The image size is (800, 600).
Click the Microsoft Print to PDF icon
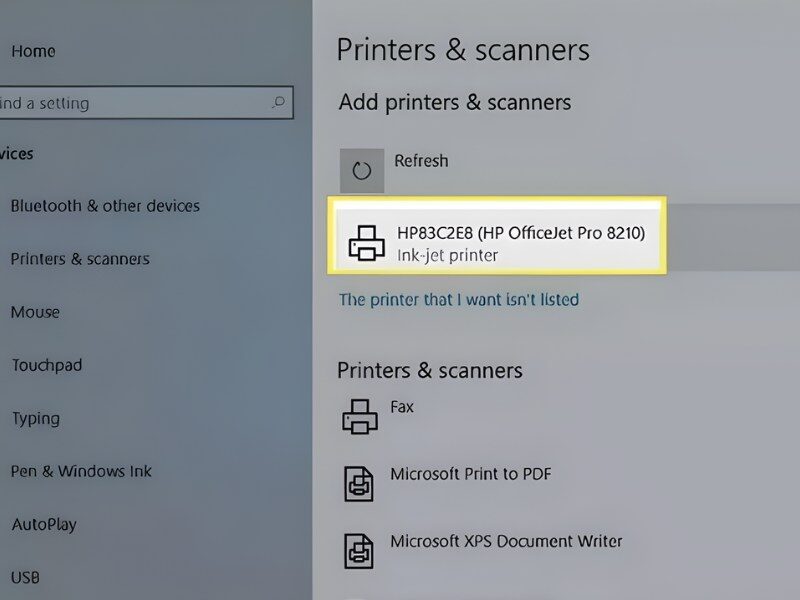[x=360, y=482]
